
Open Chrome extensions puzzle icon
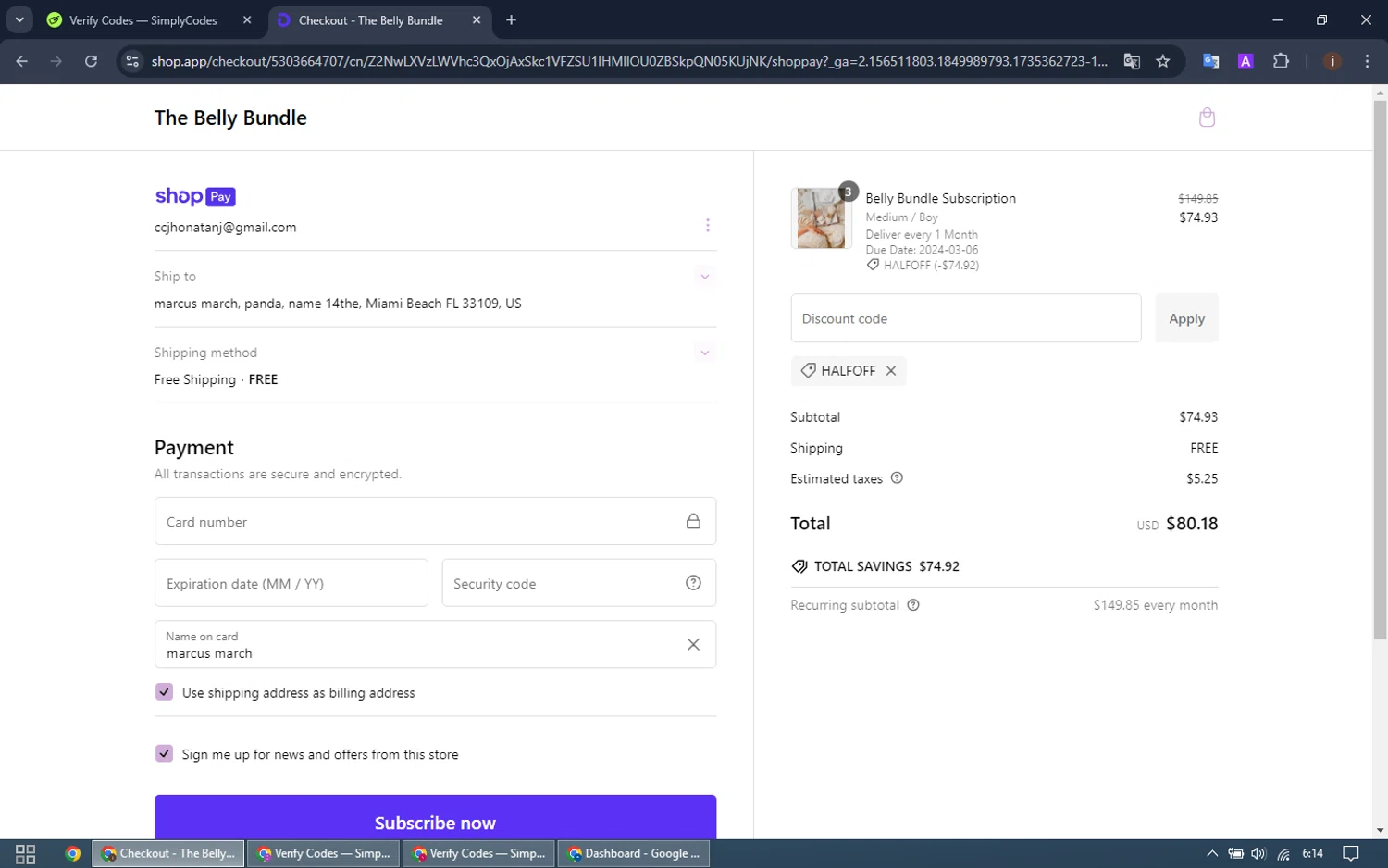1281,61
